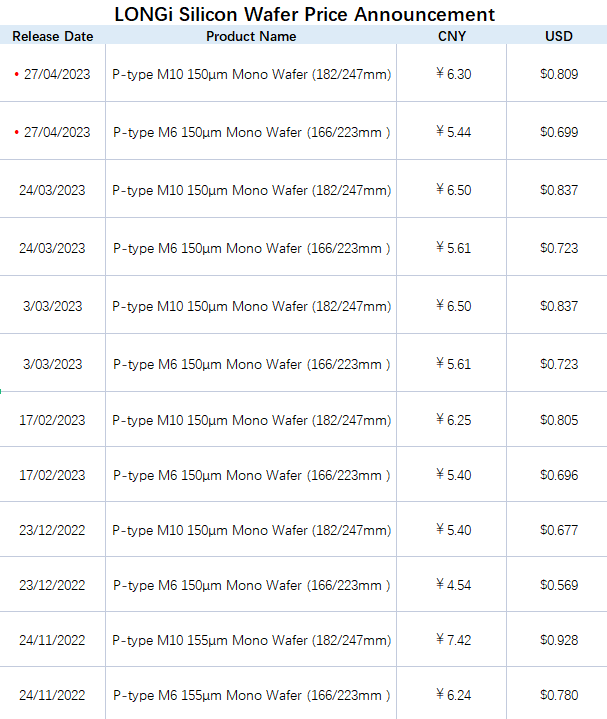Click the red bullet beside M6 27/04/2023 row

17,132
